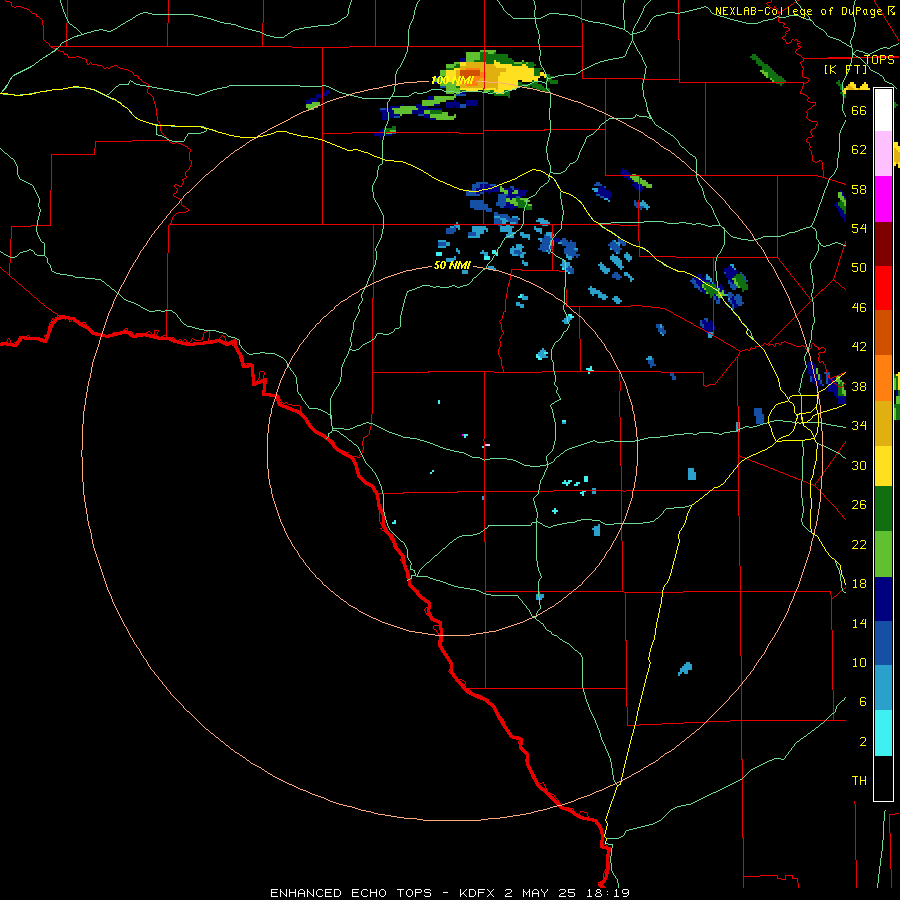Click the 100 NMI range ring label
The width and height of the screenshot is (900, 900).
tap(452, 80)
